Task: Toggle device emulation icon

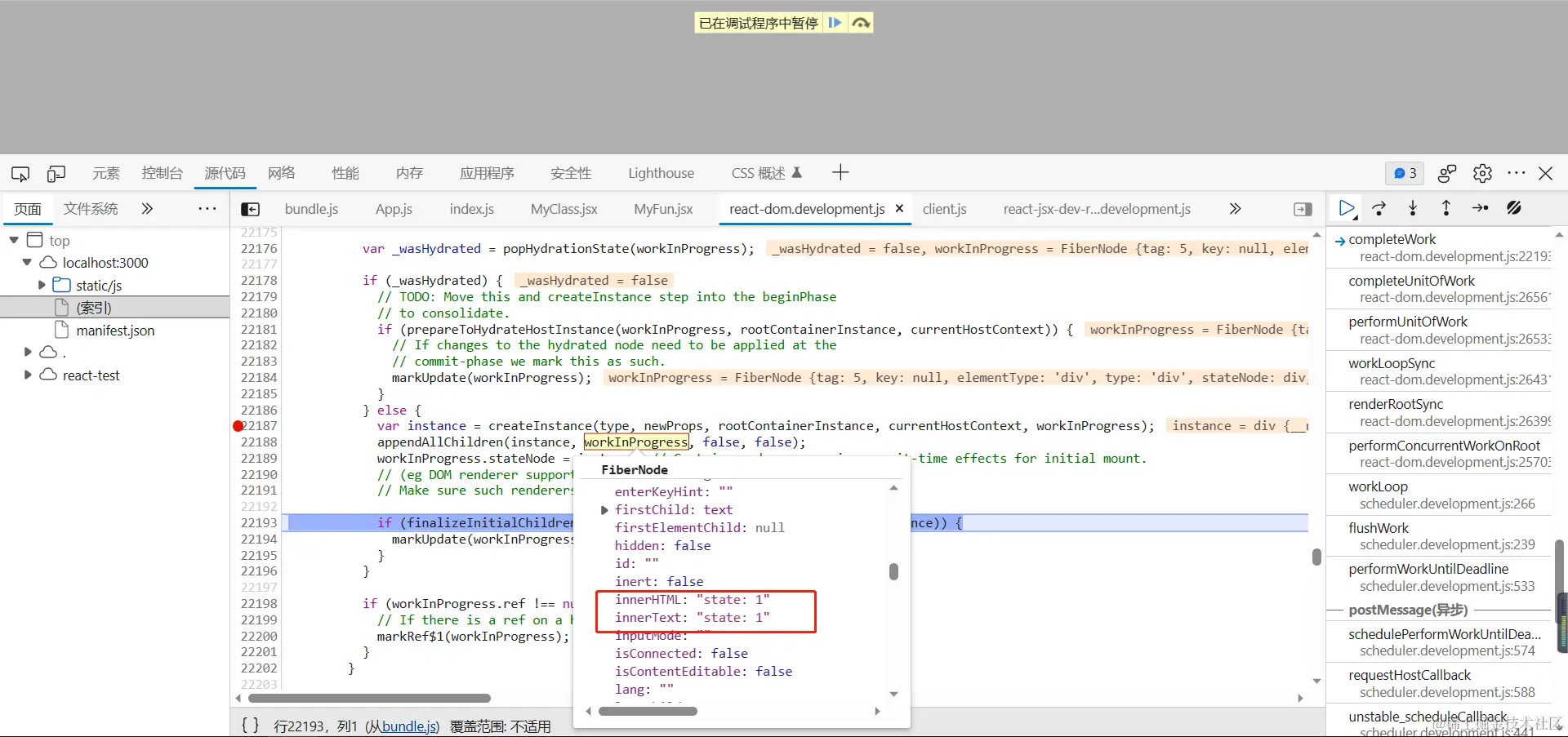Action: pyautogui.click(x=56, y=173)
